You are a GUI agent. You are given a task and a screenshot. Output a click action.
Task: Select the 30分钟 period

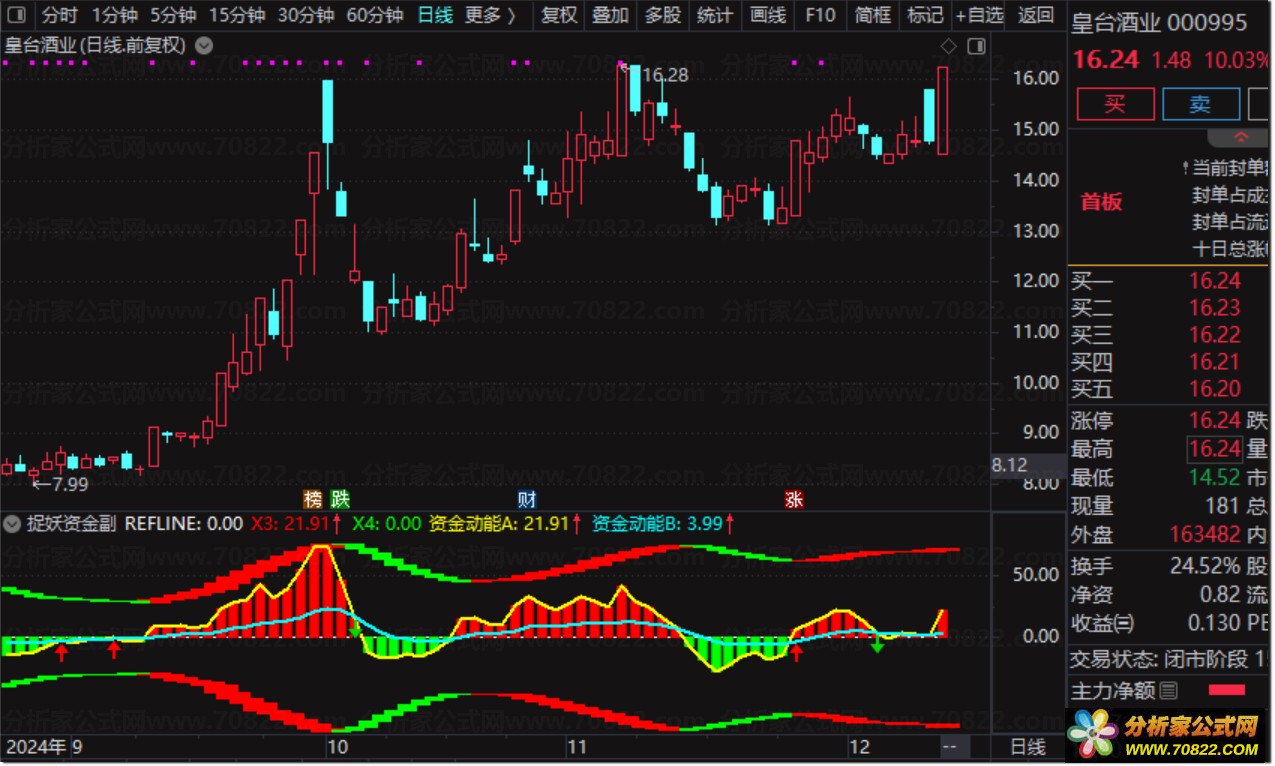point(305,15)
